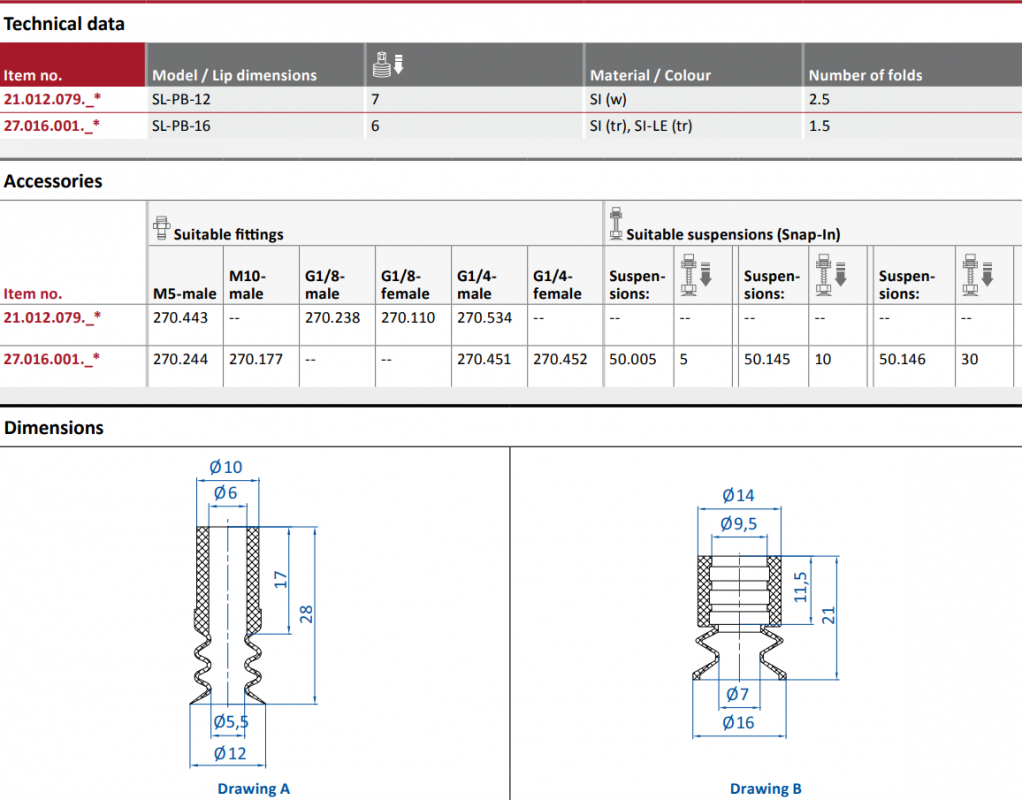
Task: Click the SL-PB-16 model cell
Action: click(x=181, y=126)
